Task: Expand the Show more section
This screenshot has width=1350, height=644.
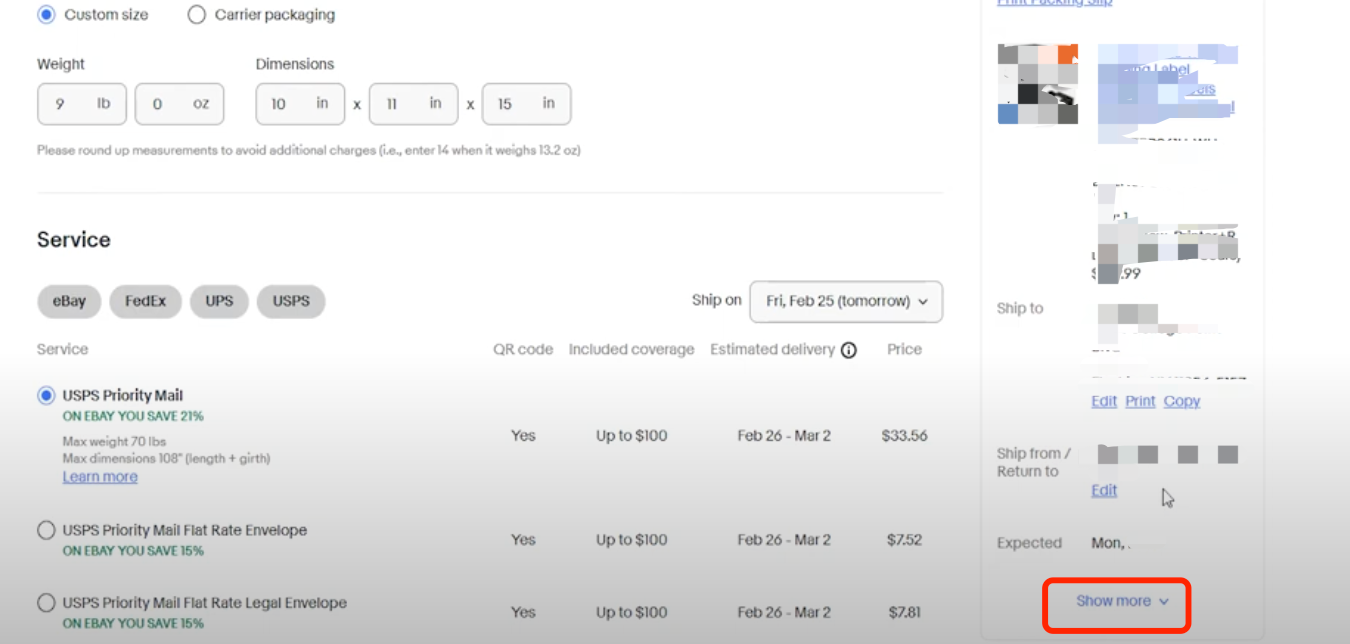Action: point(1122,601)
